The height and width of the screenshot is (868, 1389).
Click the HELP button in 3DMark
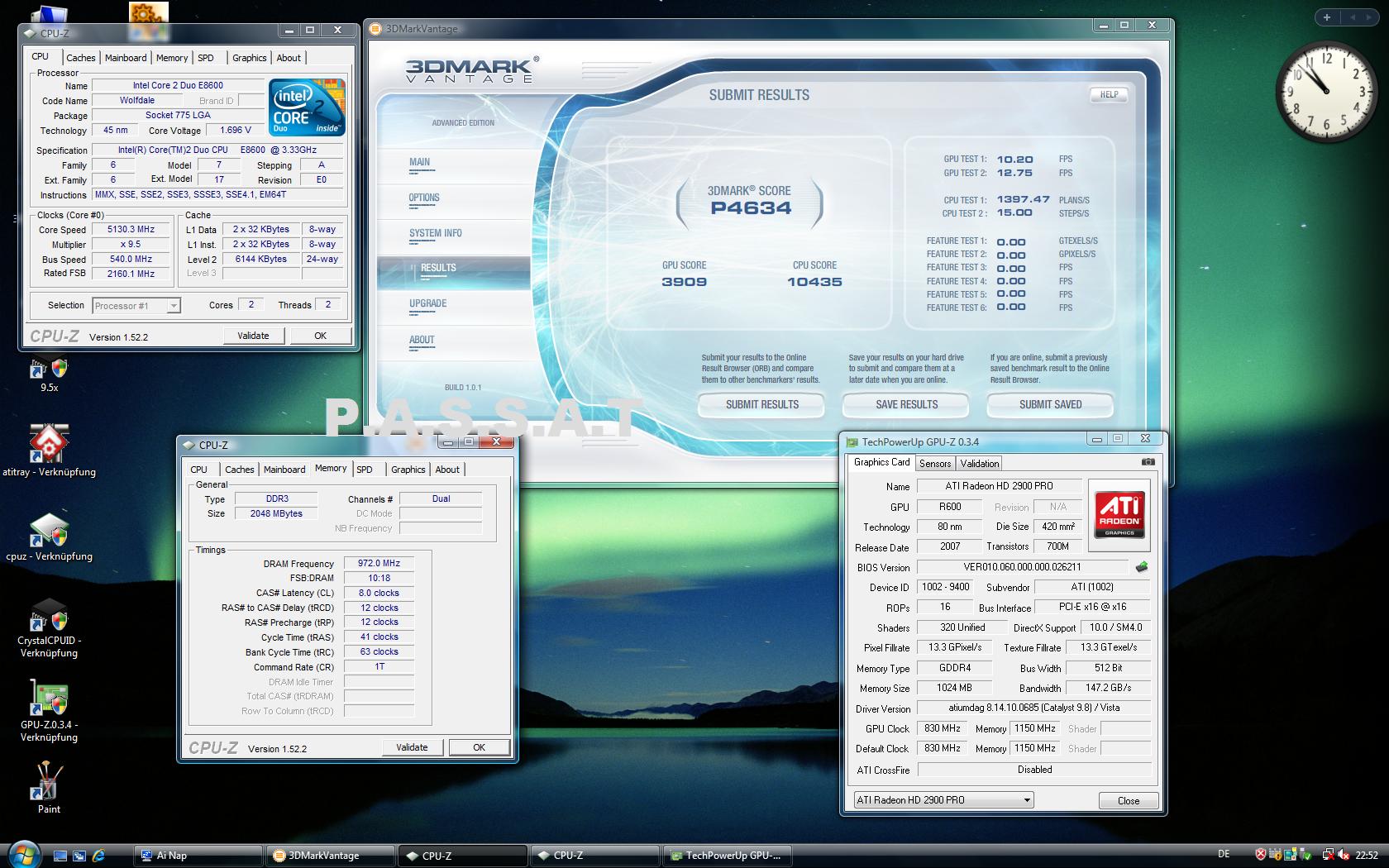tap(1109, 95)
